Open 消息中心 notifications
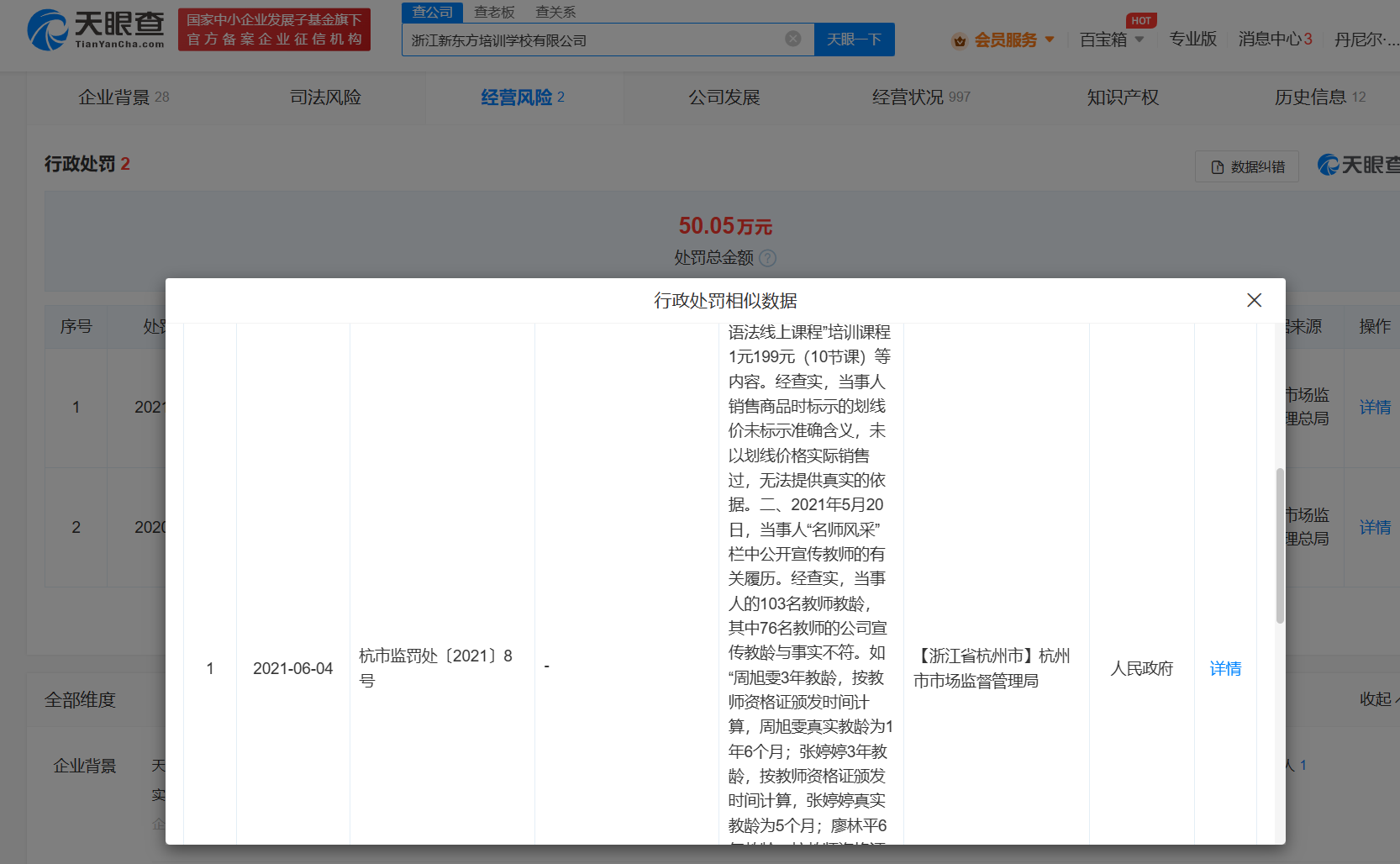 (x=1275, y=40)
